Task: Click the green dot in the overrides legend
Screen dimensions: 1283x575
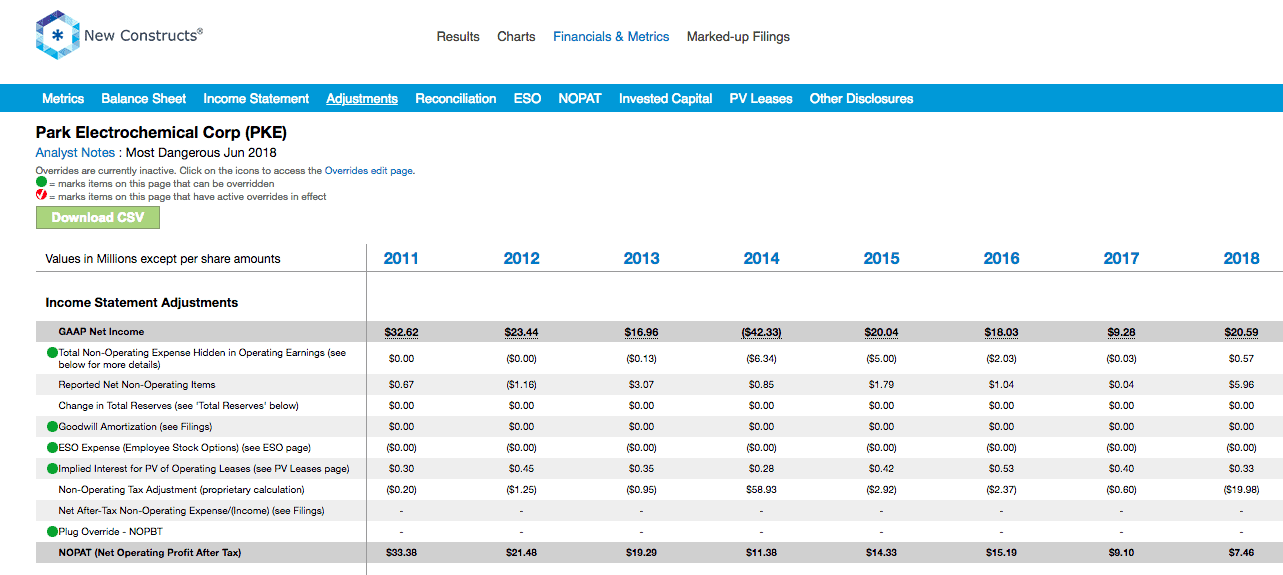Action: (41, 184)
